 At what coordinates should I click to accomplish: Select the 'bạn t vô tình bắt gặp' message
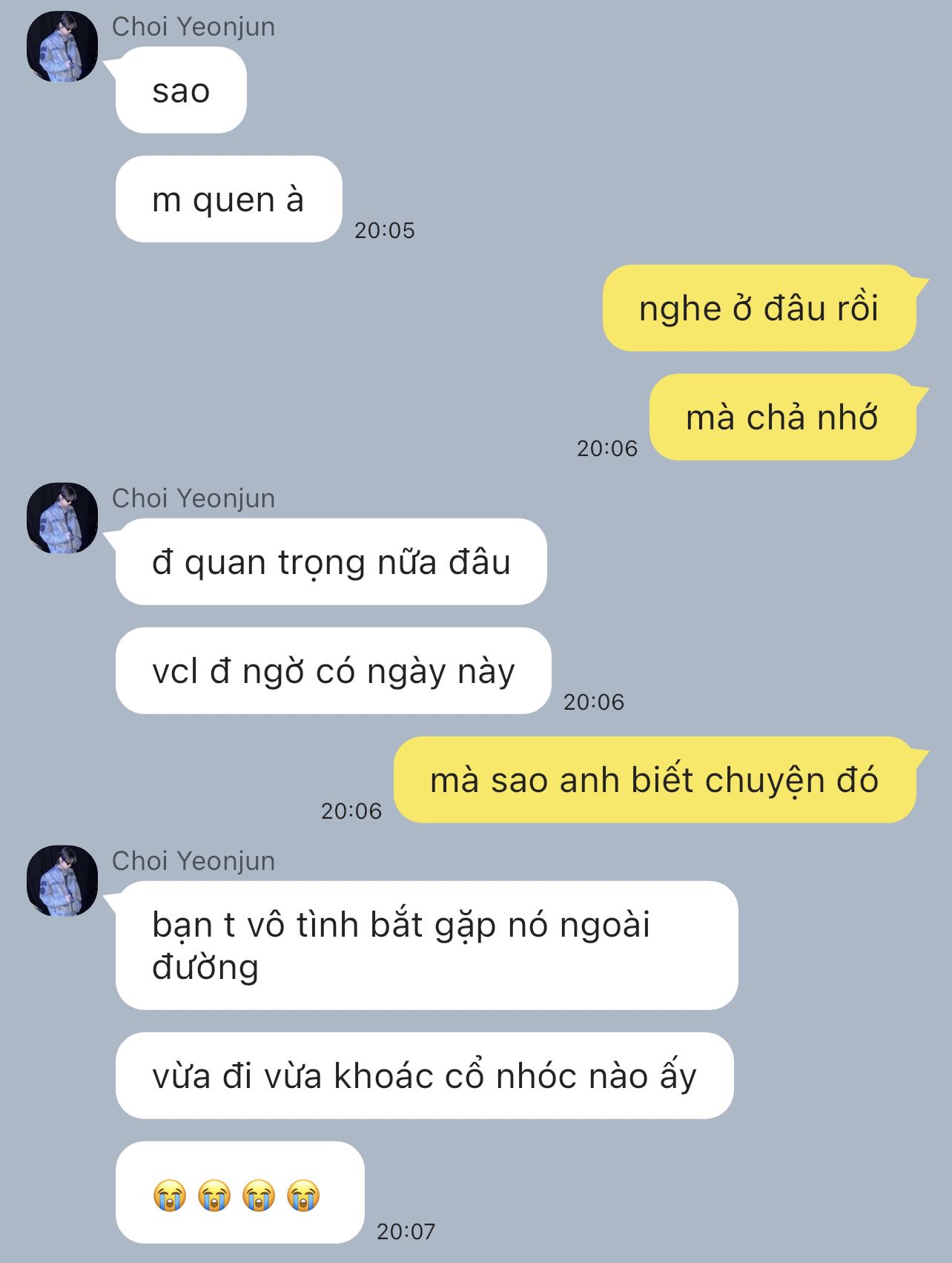point(426,946)
